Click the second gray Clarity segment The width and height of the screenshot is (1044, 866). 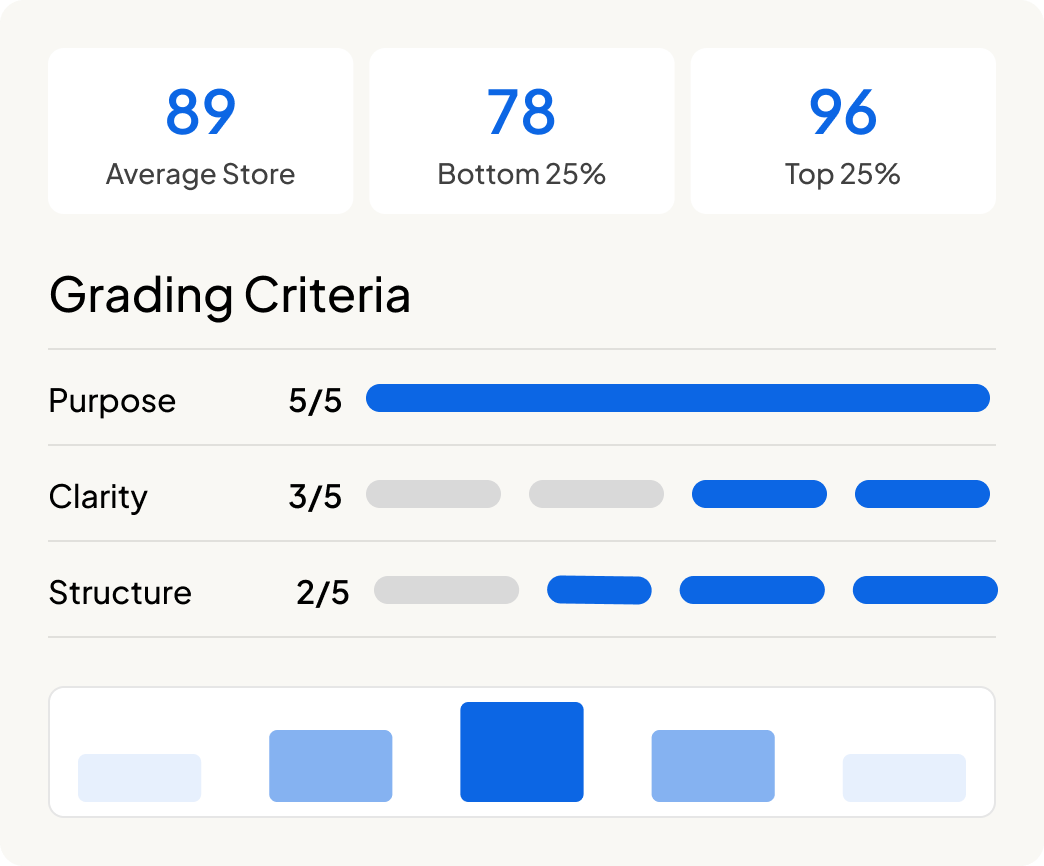coord(597,494)
